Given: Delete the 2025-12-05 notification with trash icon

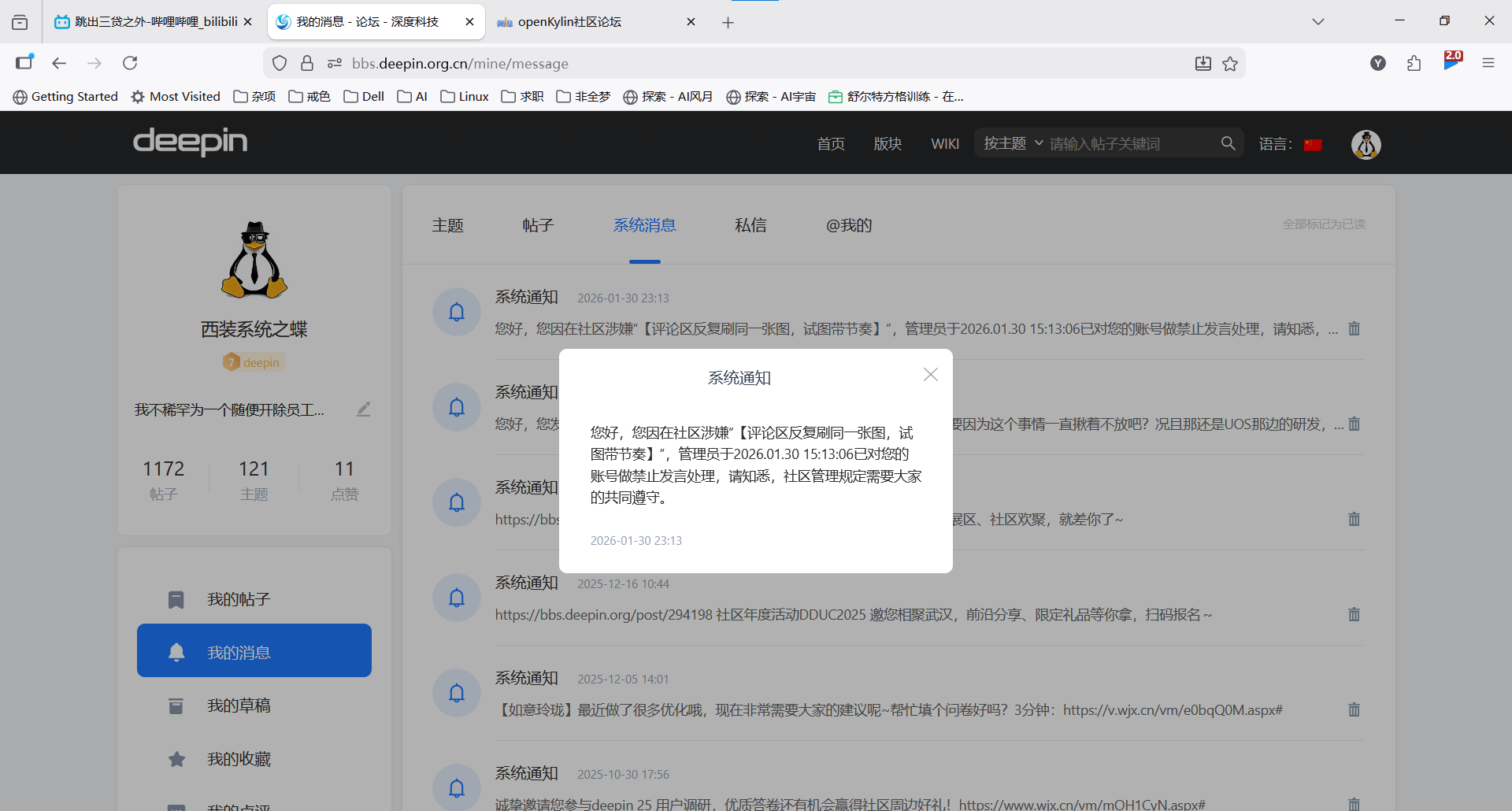Looking at the screenshot, I should [1354, 710].
